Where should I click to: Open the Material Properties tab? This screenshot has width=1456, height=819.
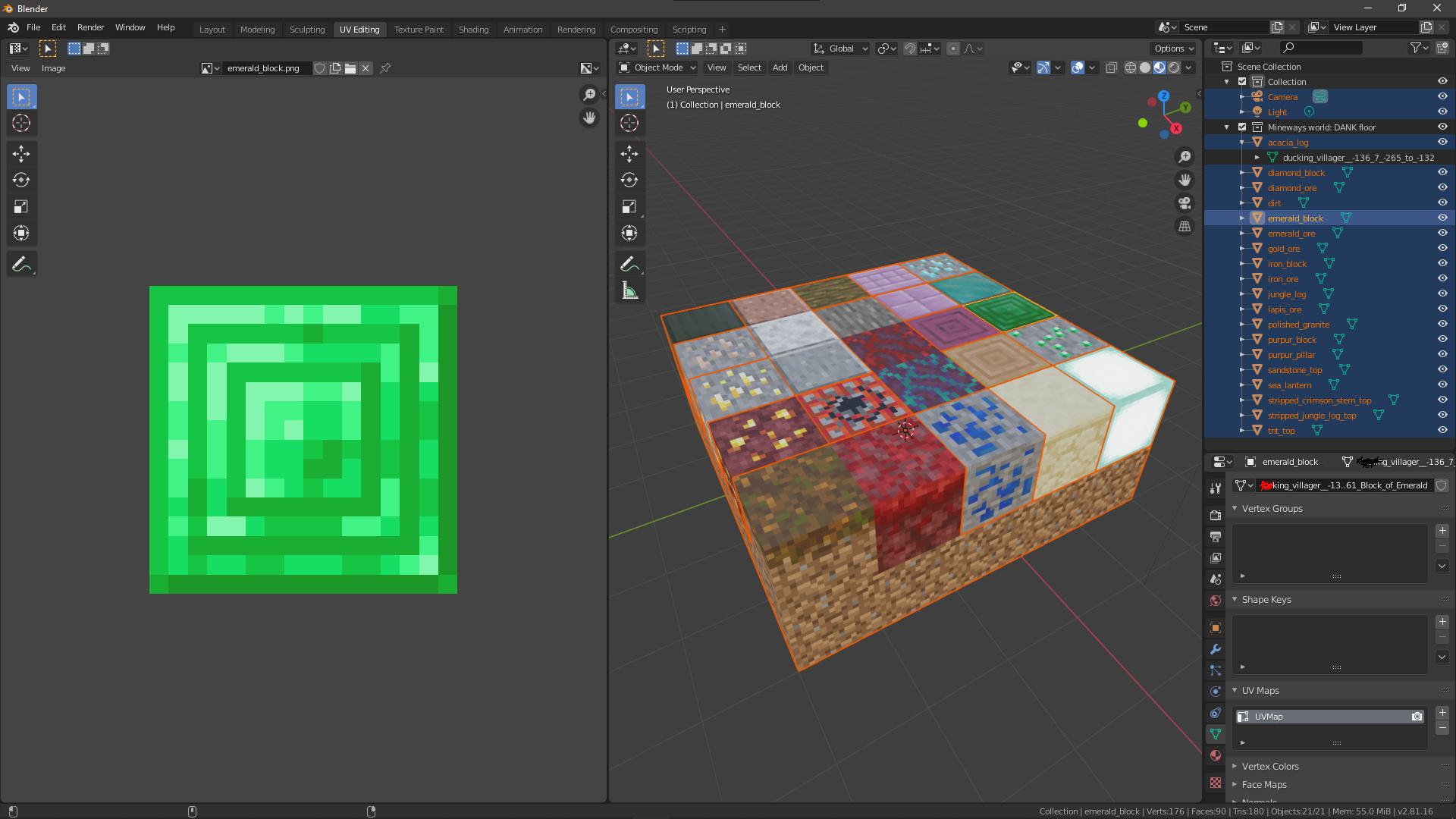[1215, 755]
